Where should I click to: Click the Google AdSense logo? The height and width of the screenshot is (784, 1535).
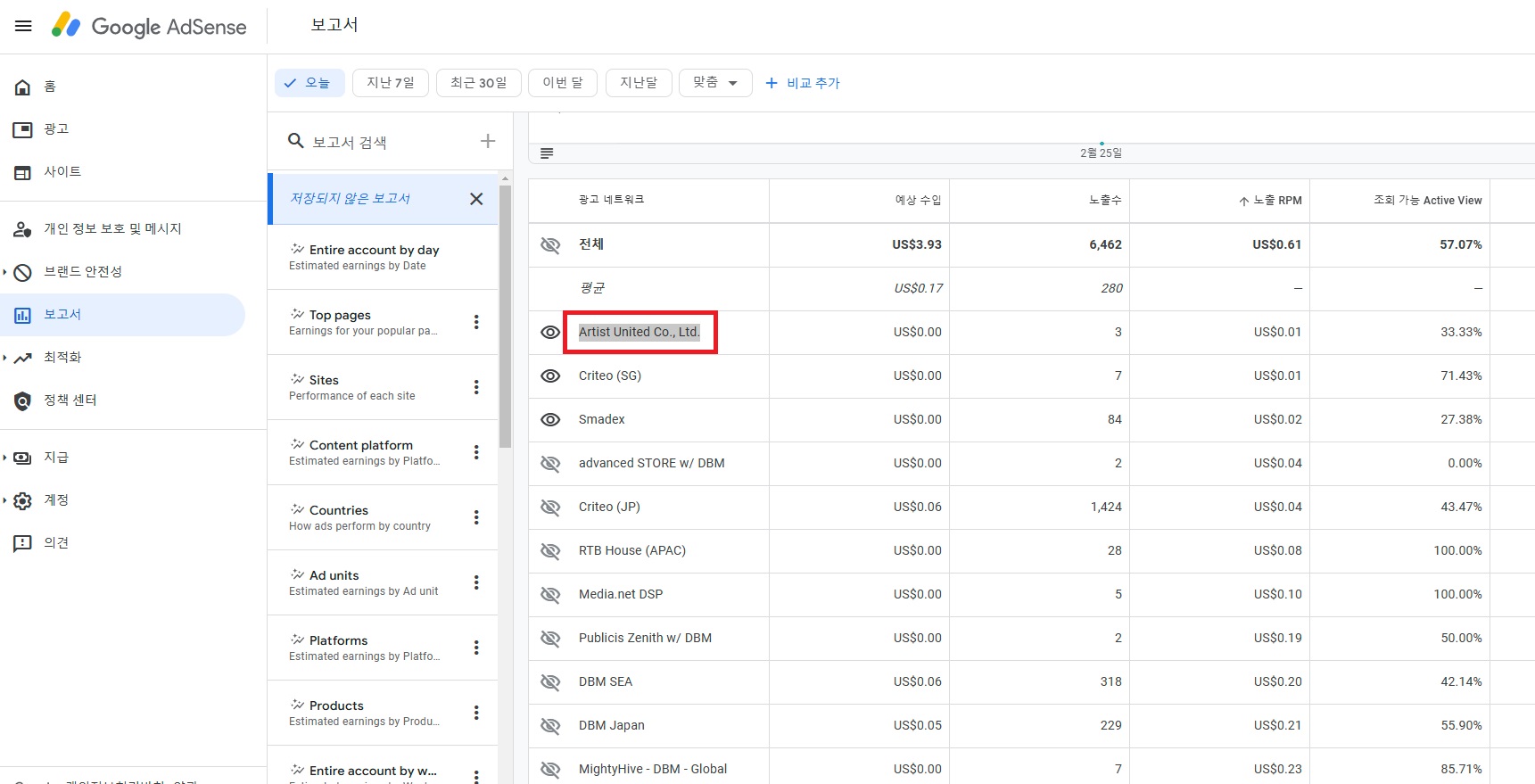(149, 26)
